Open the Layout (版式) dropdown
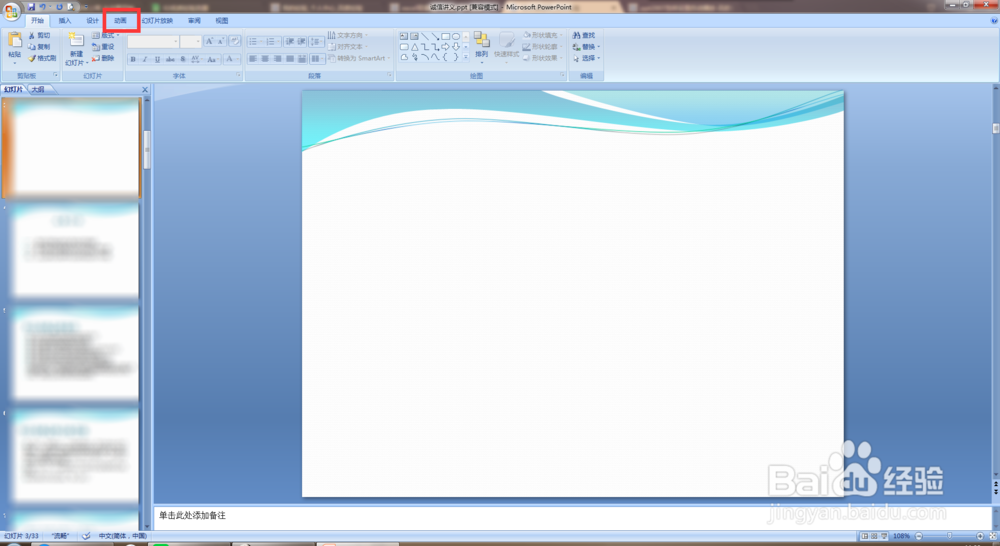1000x546 pixels. (x=105, y=36)
